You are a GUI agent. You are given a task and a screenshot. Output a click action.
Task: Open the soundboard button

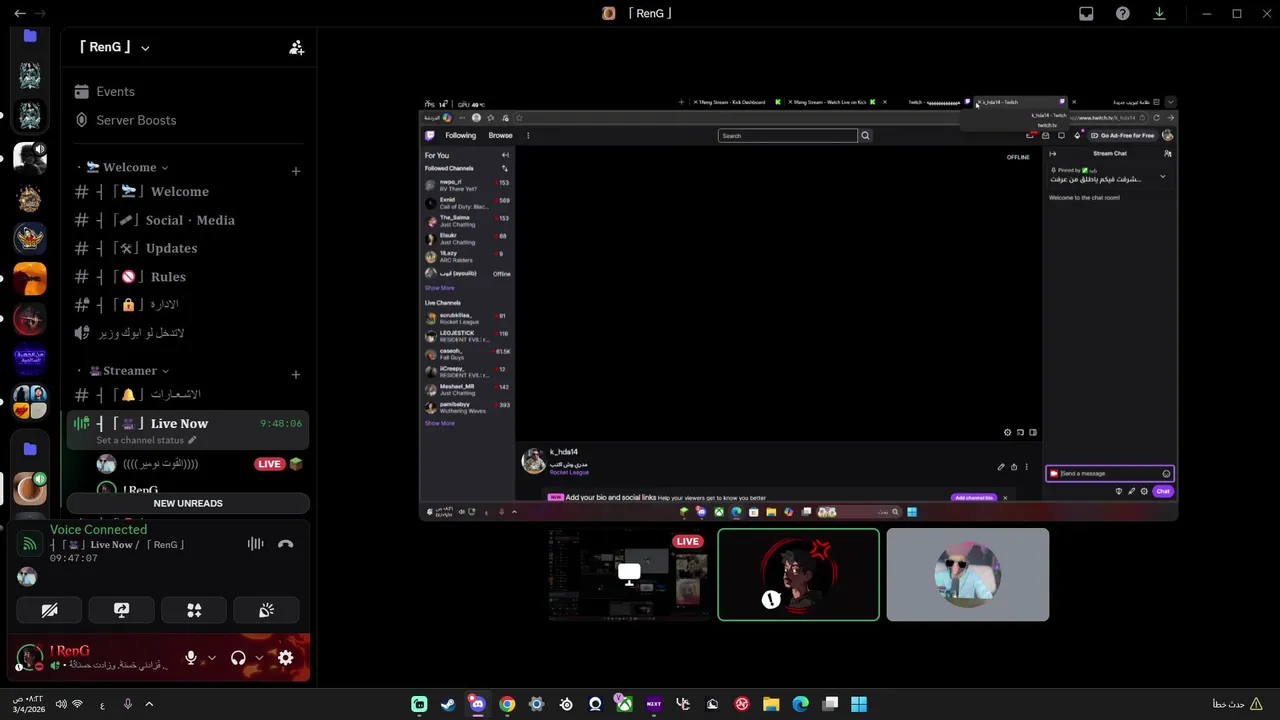pos(266,610)
